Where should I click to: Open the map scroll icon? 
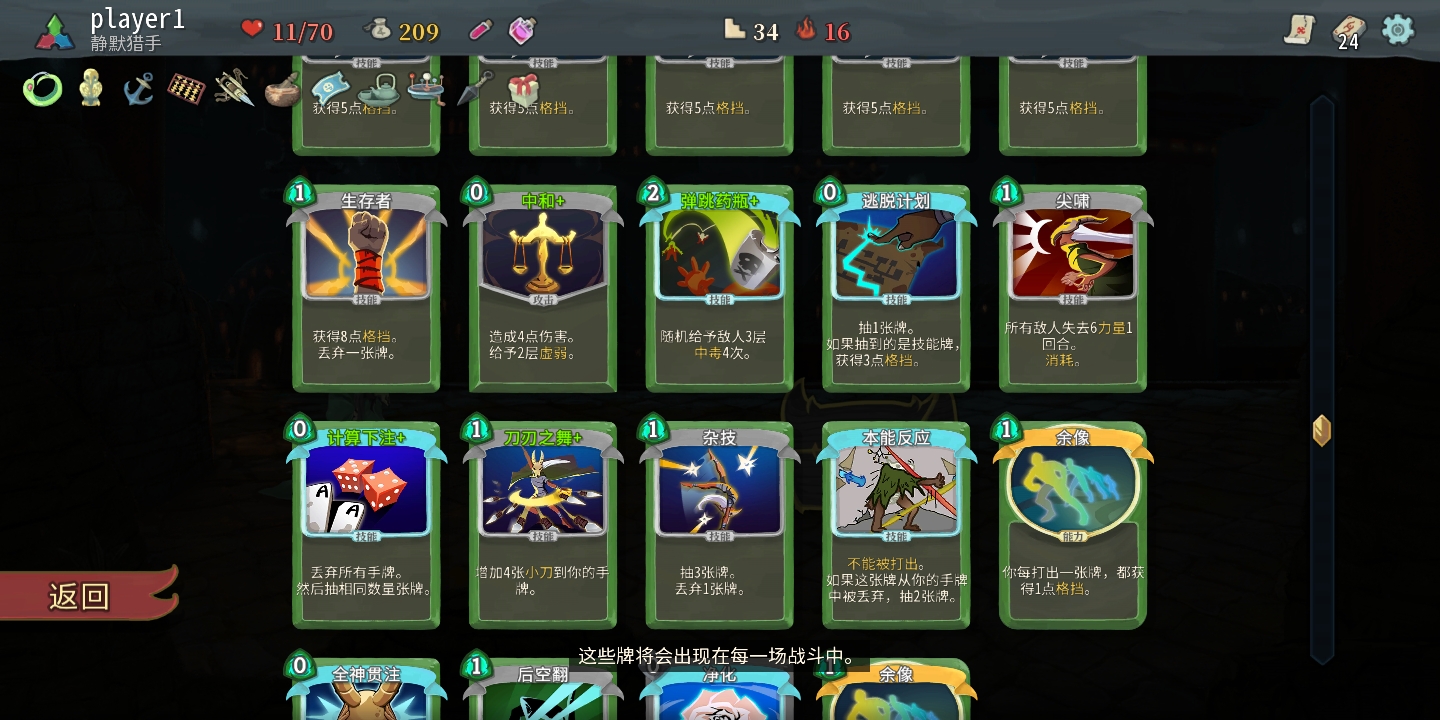tap(1299, 29)
